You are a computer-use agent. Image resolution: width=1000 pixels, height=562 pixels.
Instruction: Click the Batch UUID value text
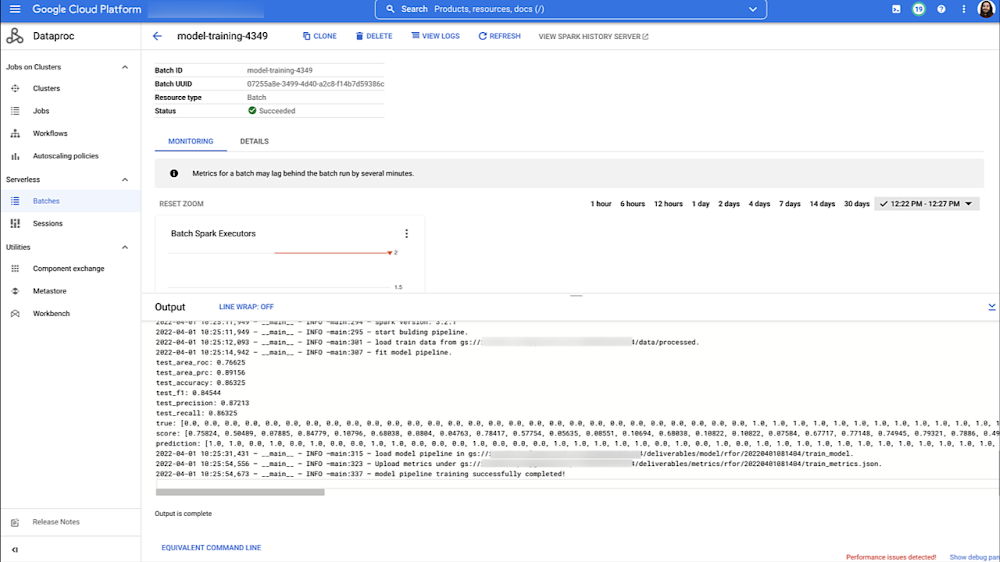tap(316, 84)
